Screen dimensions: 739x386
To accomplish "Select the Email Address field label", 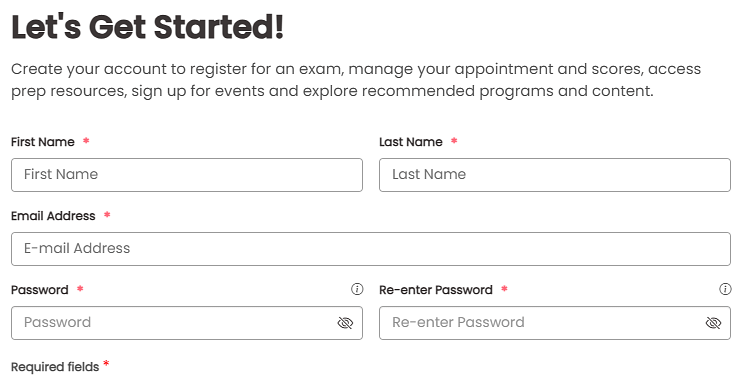I will click(53, 216).
